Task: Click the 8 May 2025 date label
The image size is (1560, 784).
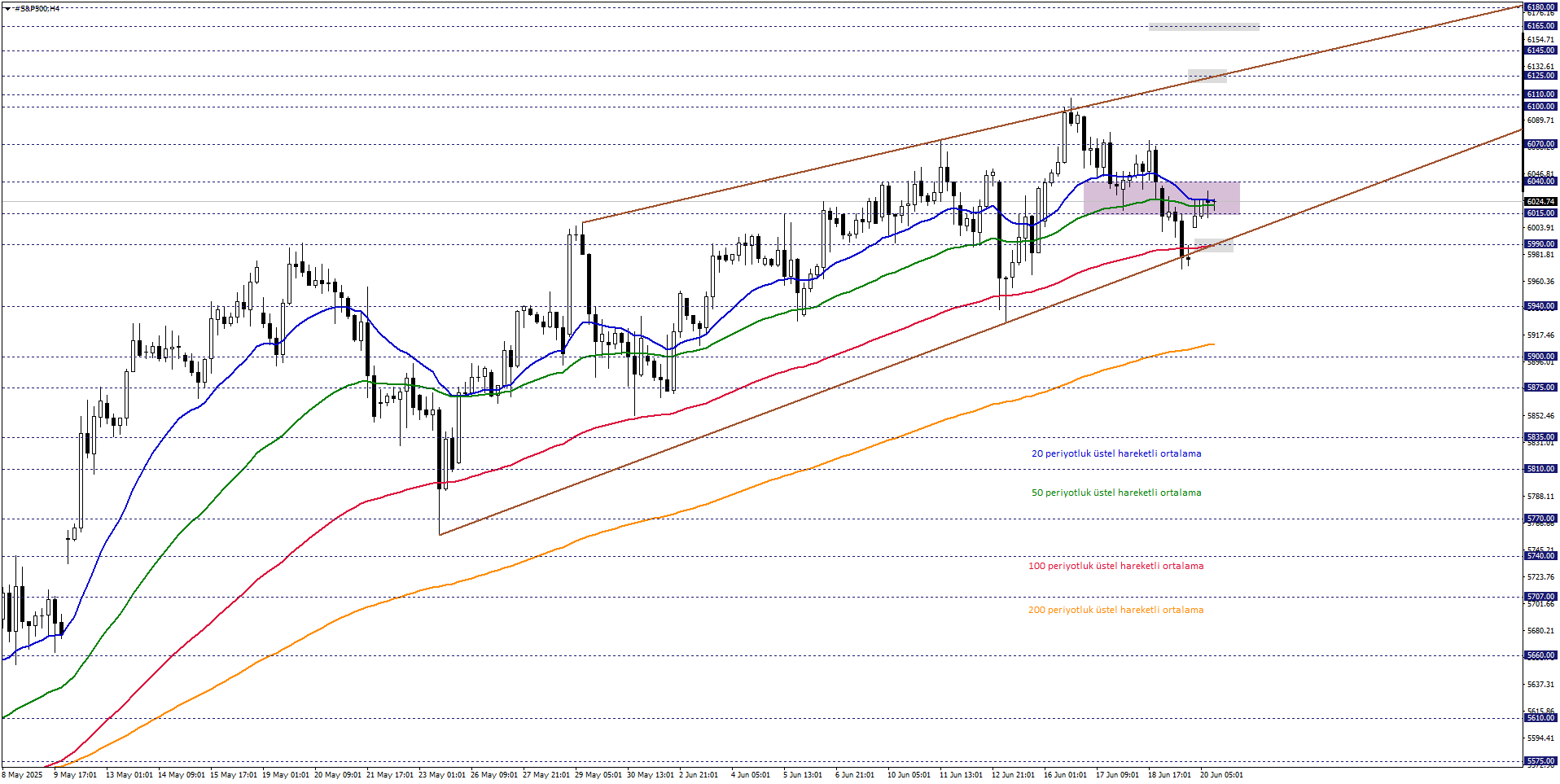Action: [23, 775]
